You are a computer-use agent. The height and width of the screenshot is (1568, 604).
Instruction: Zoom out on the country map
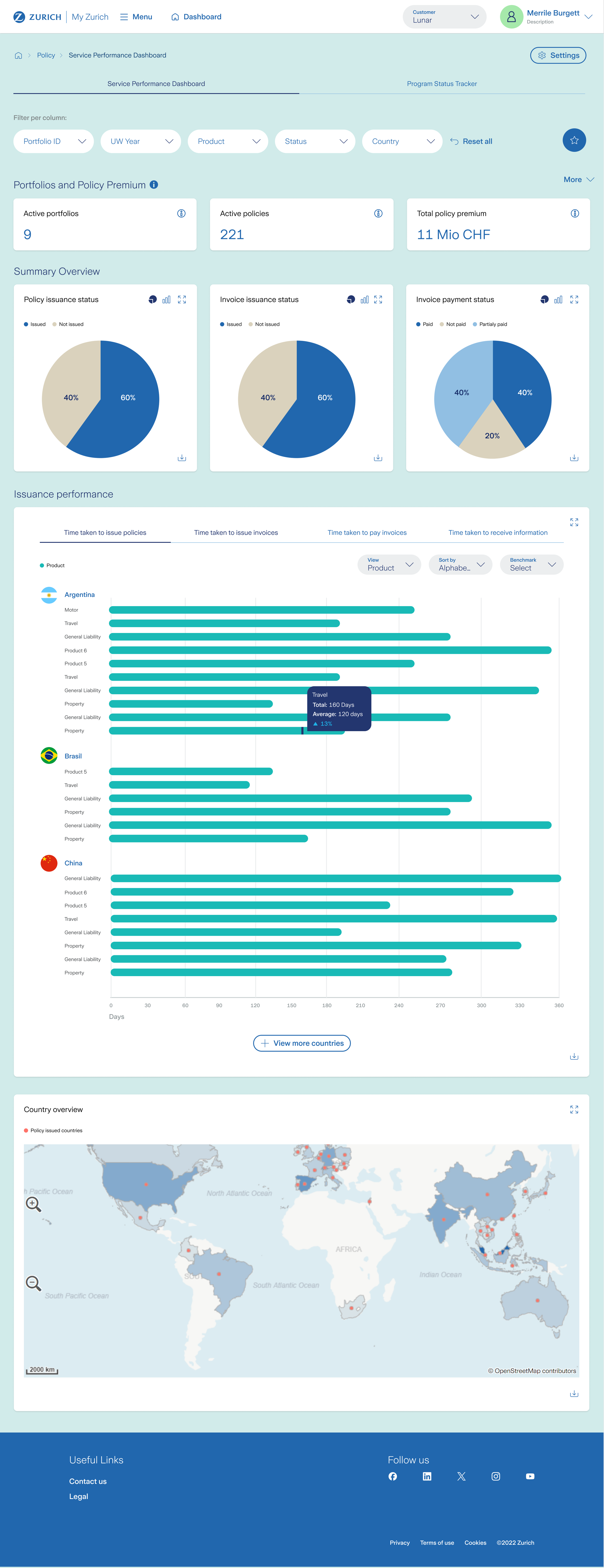point(33,1283)
